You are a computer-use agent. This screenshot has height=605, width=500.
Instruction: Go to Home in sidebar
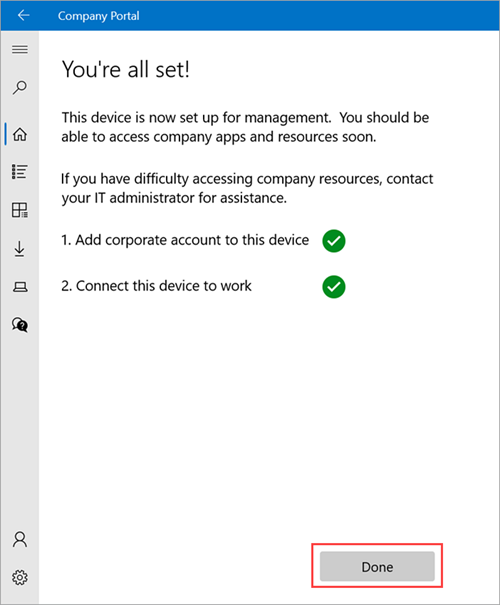click(20, 134)
